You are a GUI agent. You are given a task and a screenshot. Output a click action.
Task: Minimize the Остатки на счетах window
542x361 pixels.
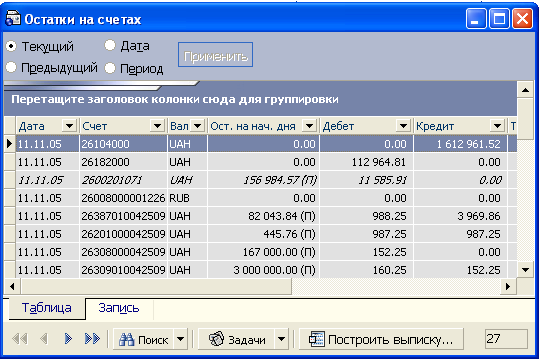(476, 18)
